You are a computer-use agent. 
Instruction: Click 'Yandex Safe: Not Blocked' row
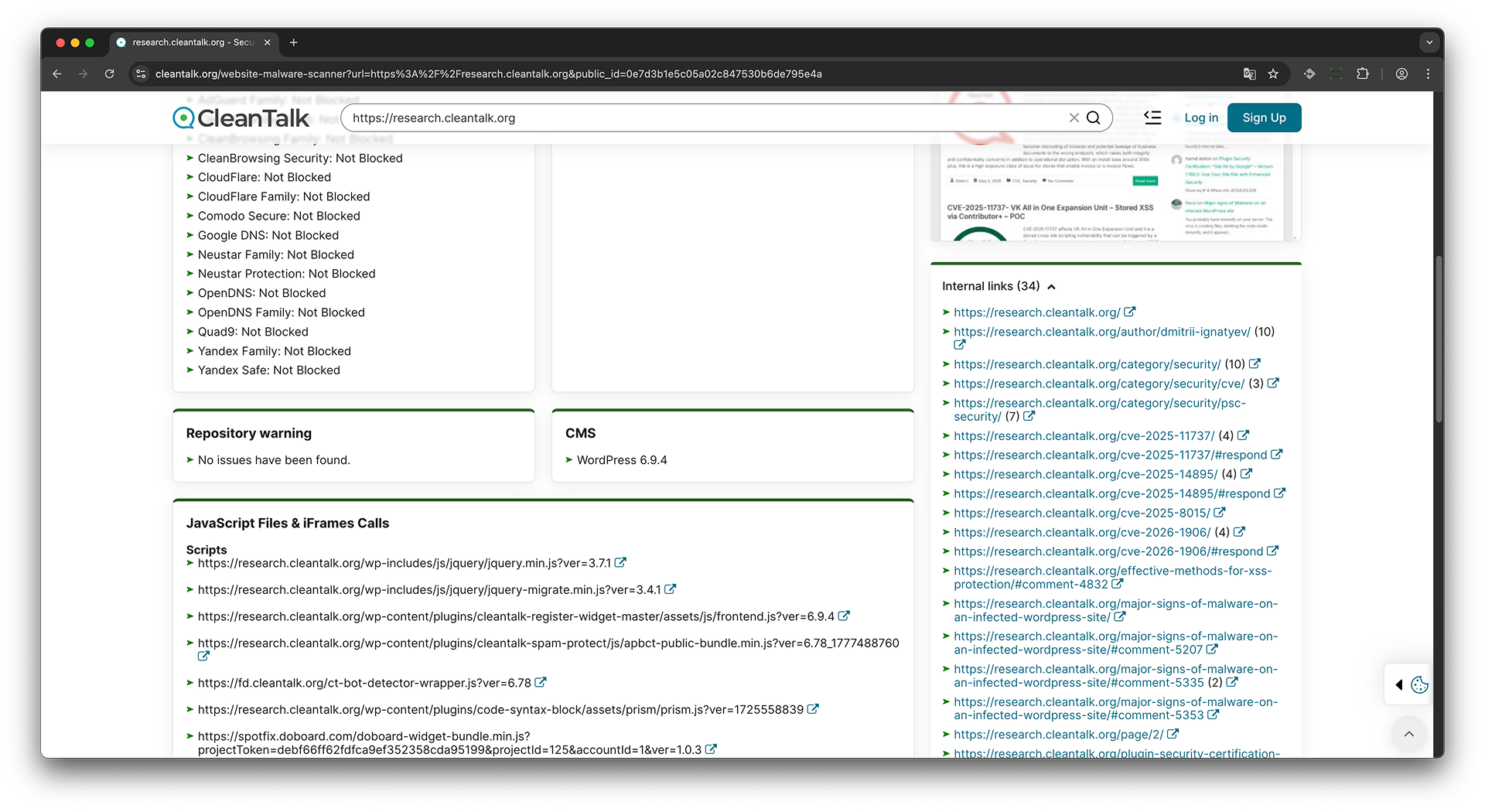pos(269,370)
